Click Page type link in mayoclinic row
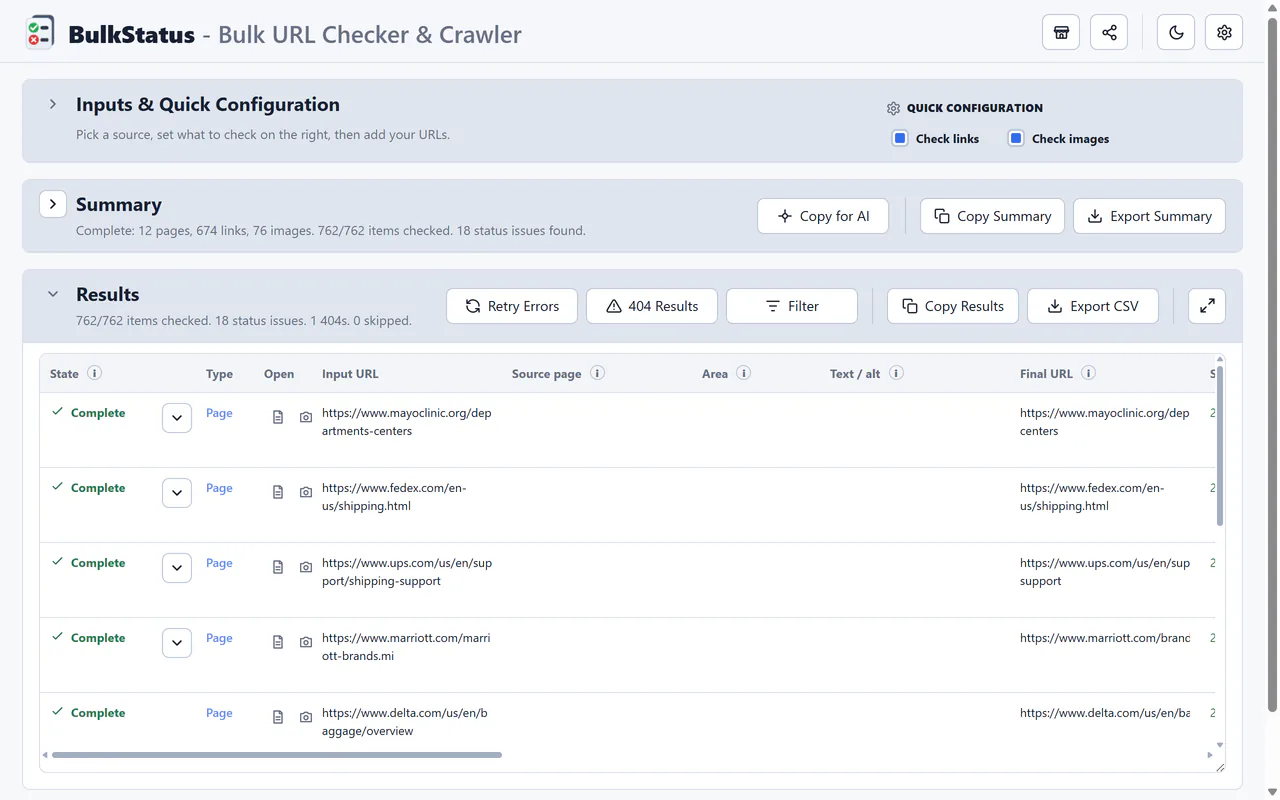Screen dimensions: 1280x800 pos(219,413)
